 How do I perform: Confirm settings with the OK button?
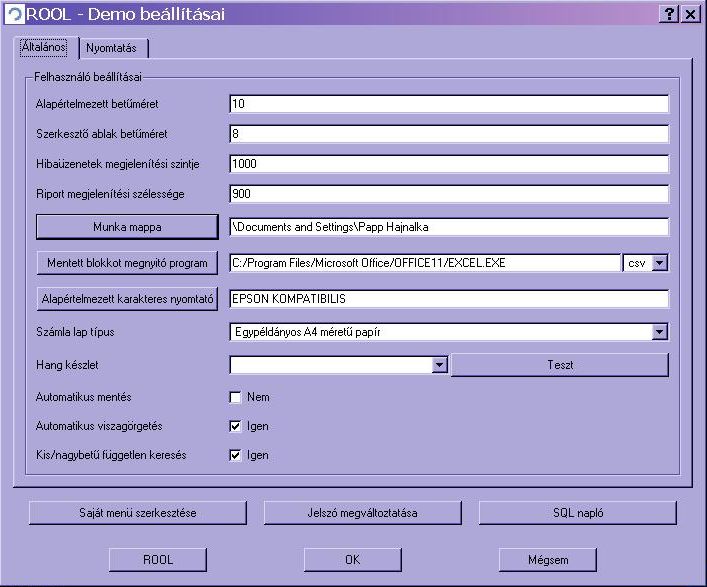pos(352,560)
